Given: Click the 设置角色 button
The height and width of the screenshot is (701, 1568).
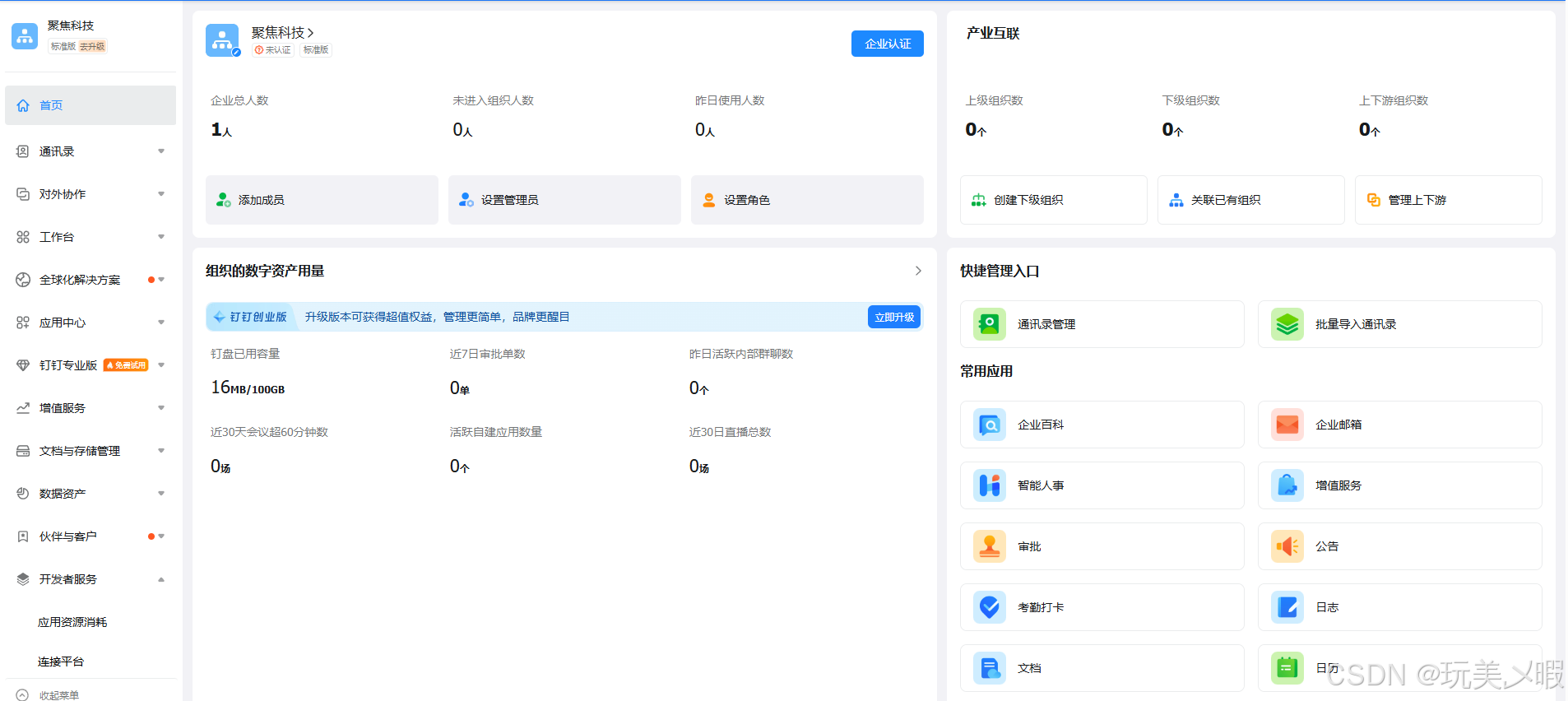Looking at the screenshot, I should (x=807, y=200).
